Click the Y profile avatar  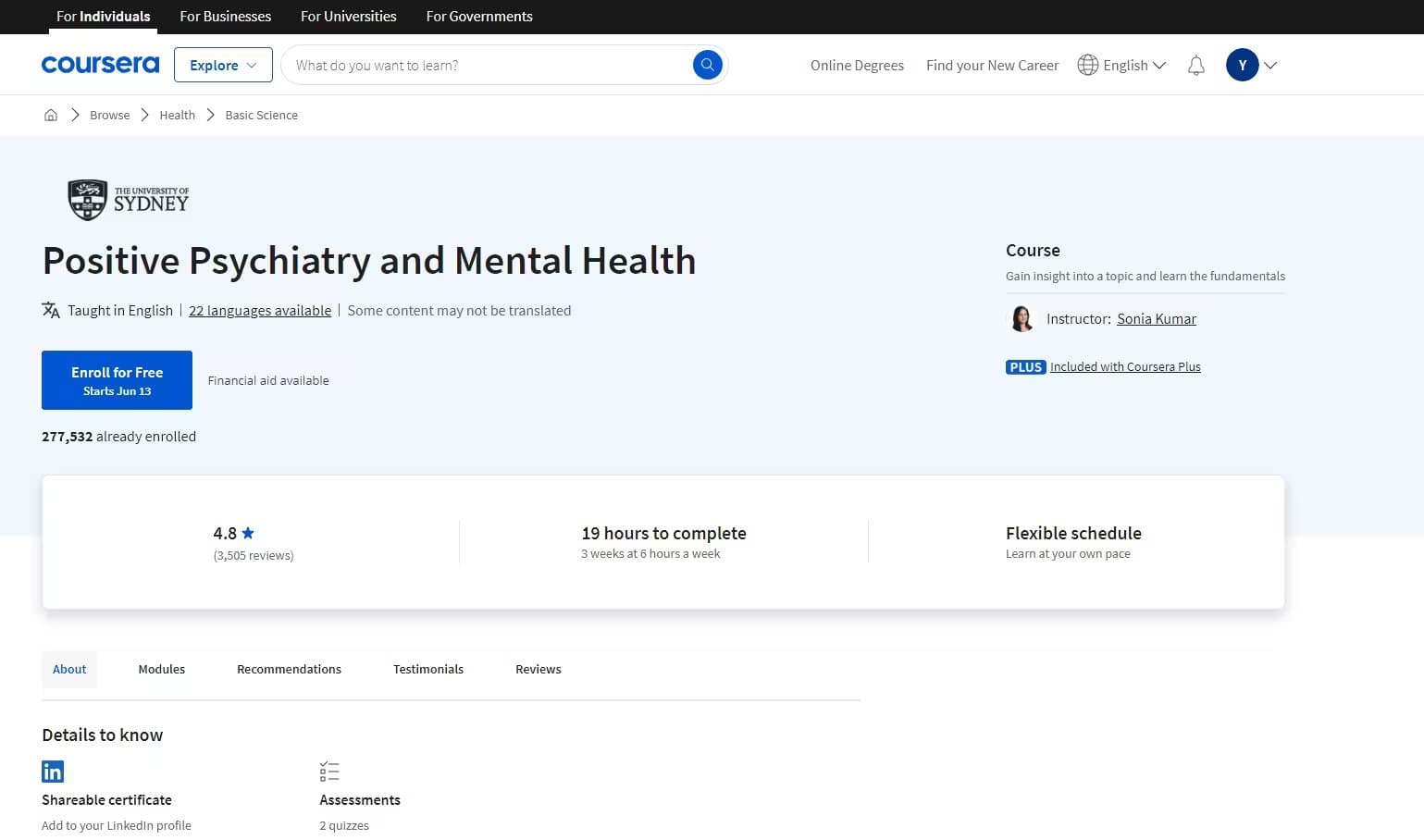click(x=1242, y=65)
